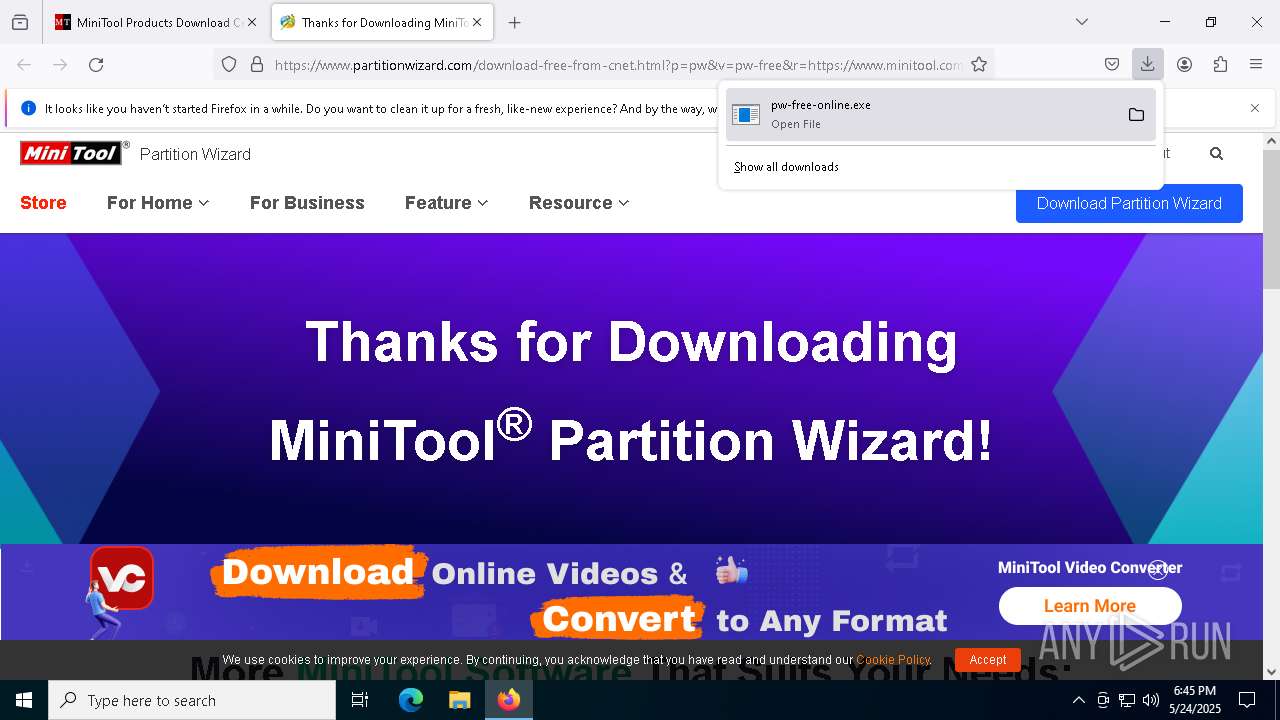Open the Action Center notifications
1280x720 pixels.
(x=1247, y=700)
